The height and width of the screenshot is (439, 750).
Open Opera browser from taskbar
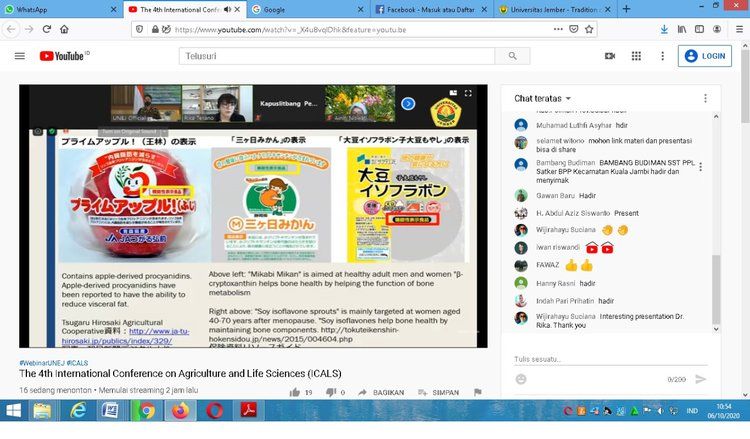[214, 411]
